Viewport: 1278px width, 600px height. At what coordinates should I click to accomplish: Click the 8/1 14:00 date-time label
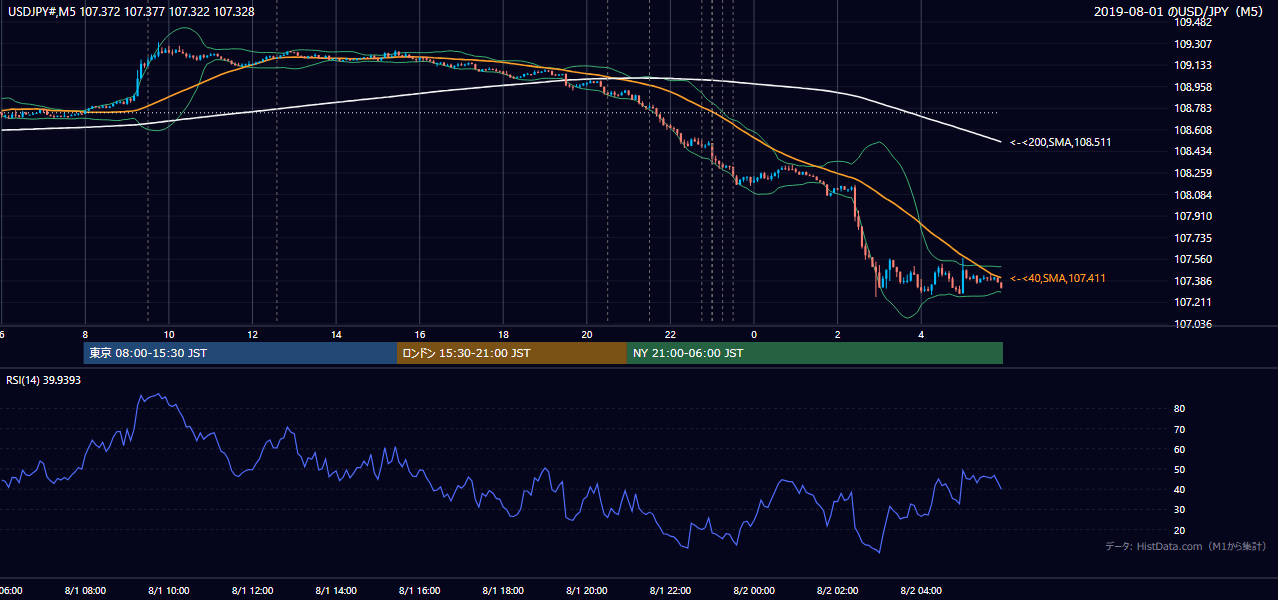tap(336, 591)
